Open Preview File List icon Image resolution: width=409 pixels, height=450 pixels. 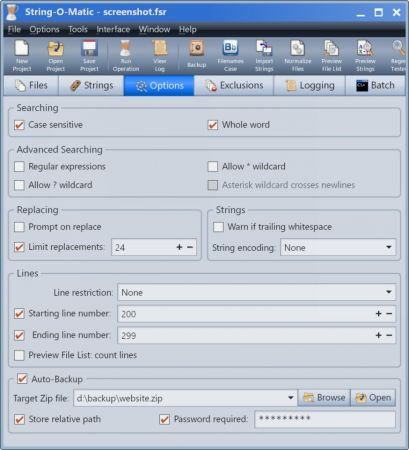coord(332,56)
